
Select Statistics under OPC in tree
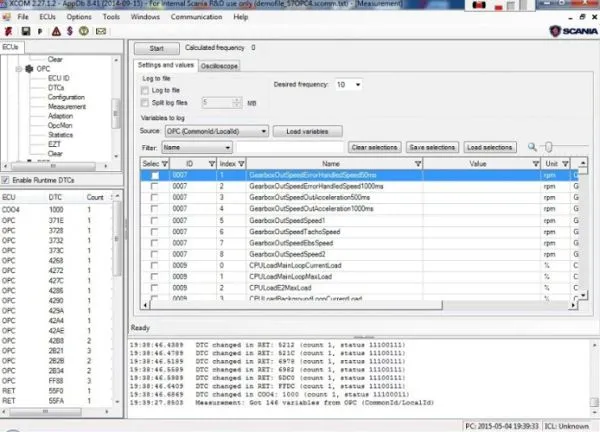(60, 135)
